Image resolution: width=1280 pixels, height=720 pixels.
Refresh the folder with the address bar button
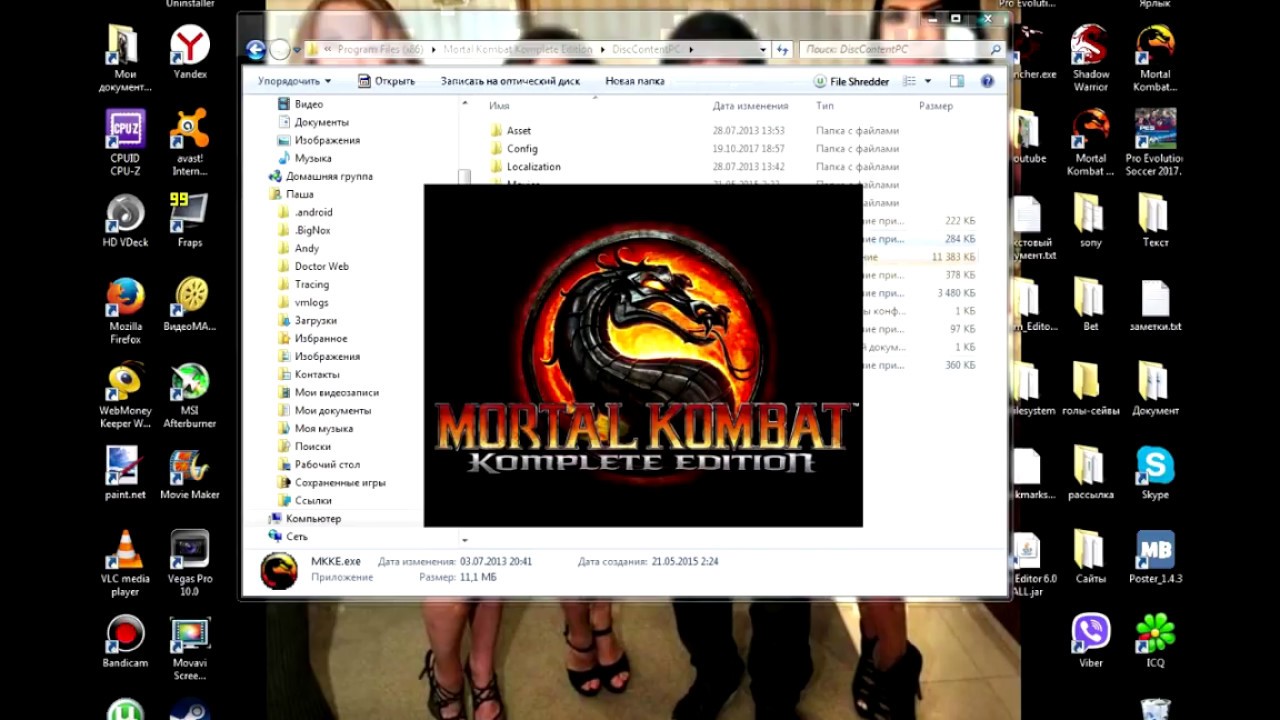pyautogui.click(x=784, y=49)
